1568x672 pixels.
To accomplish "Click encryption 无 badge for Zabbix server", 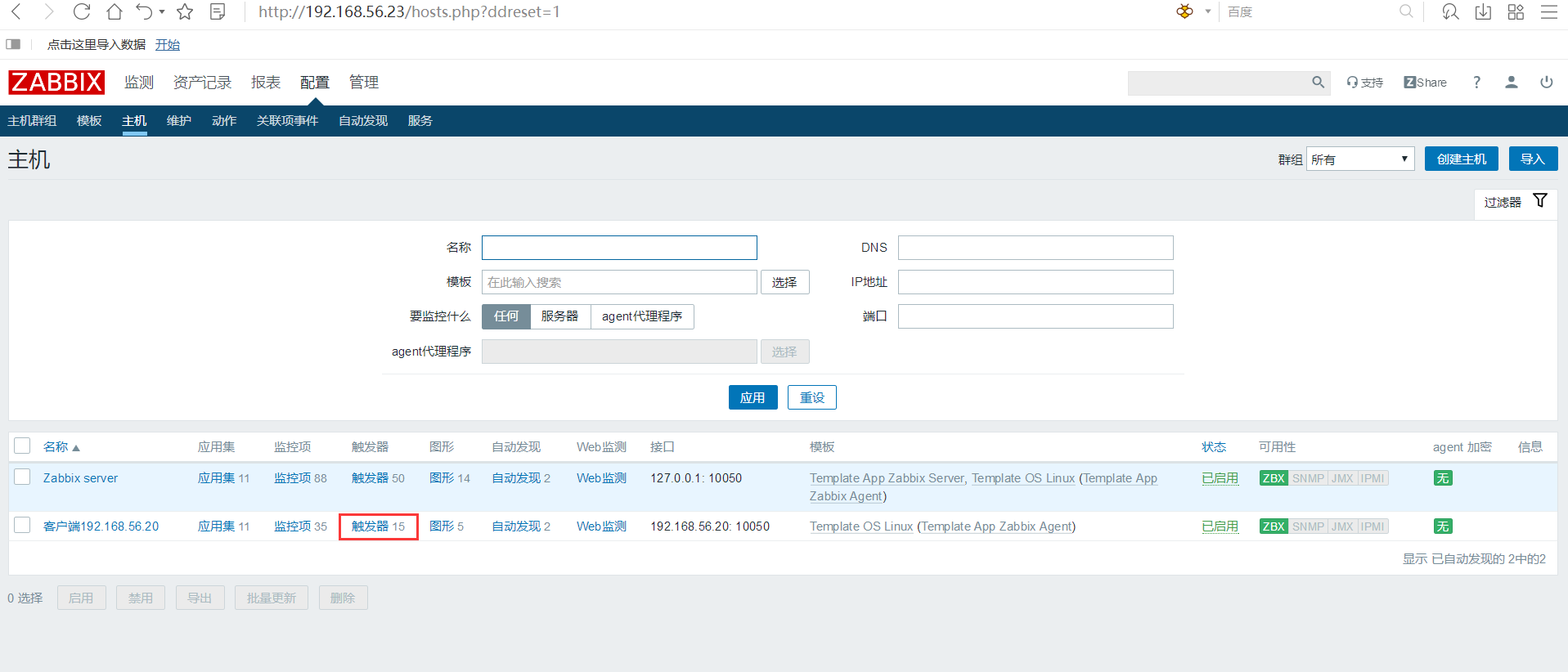I will [1443, 478].
